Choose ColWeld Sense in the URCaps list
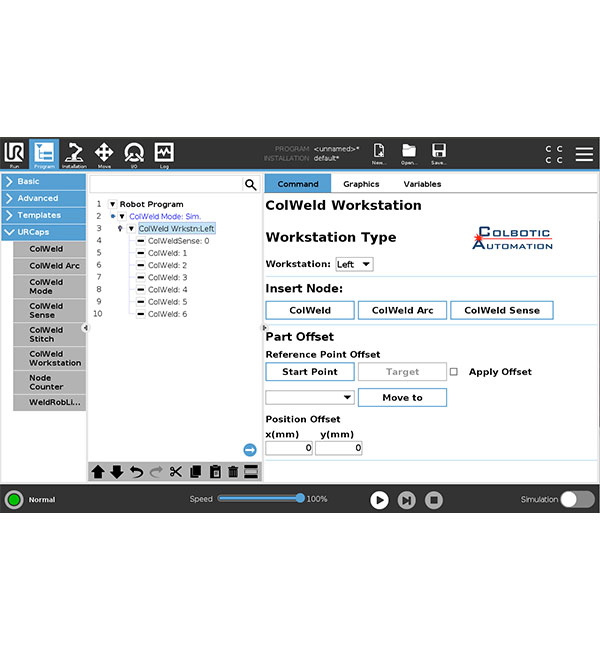This screenshot has height=650, width=600. [x=49, y=310]
